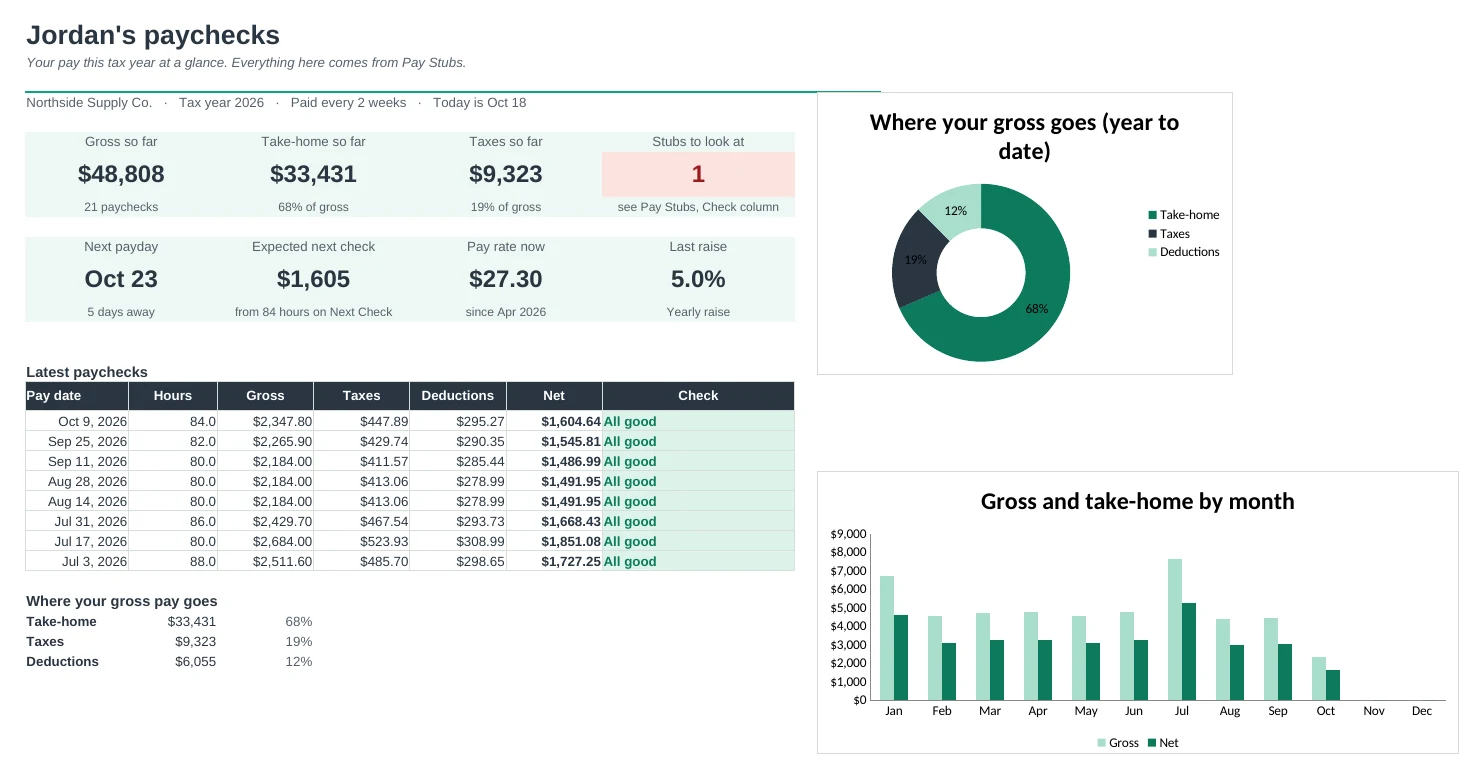
Task: Click "Paid every 2 weeks" text
Action: (x=349, y=103)
